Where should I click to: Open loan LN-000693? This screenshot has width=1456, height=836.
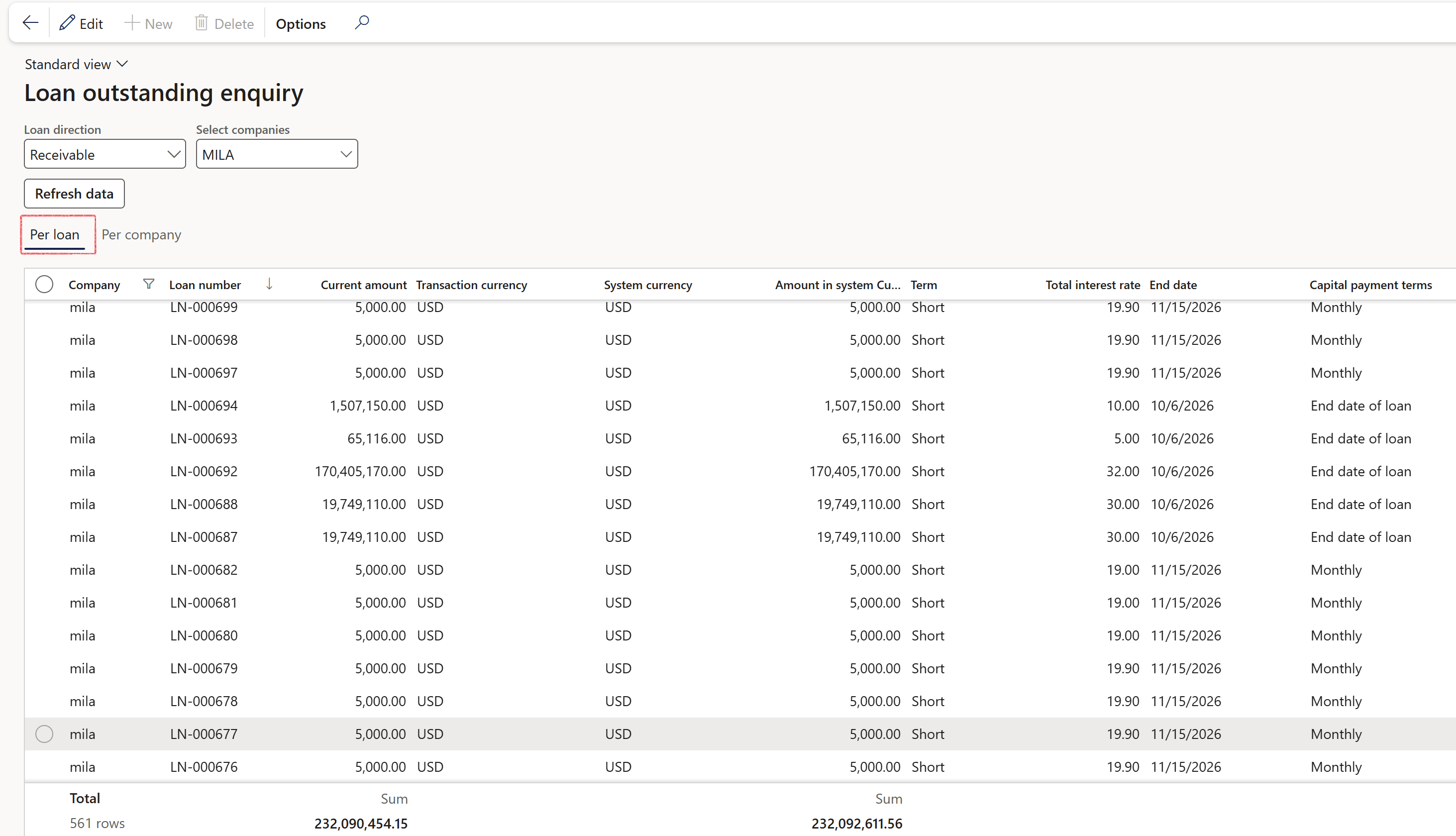tap(204, 438)
